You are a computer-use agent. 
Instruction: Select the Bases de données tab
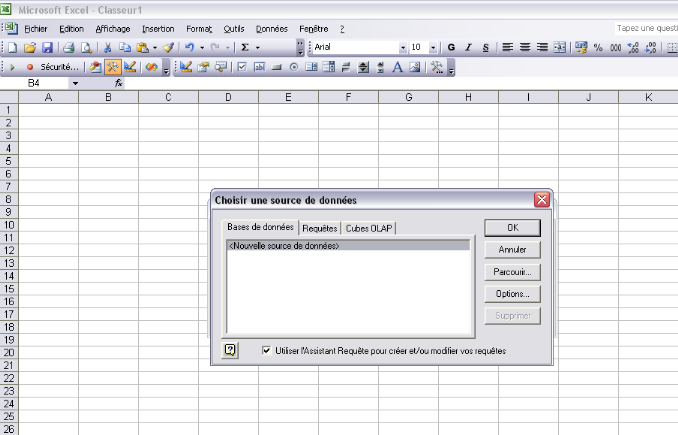(260, 227)
